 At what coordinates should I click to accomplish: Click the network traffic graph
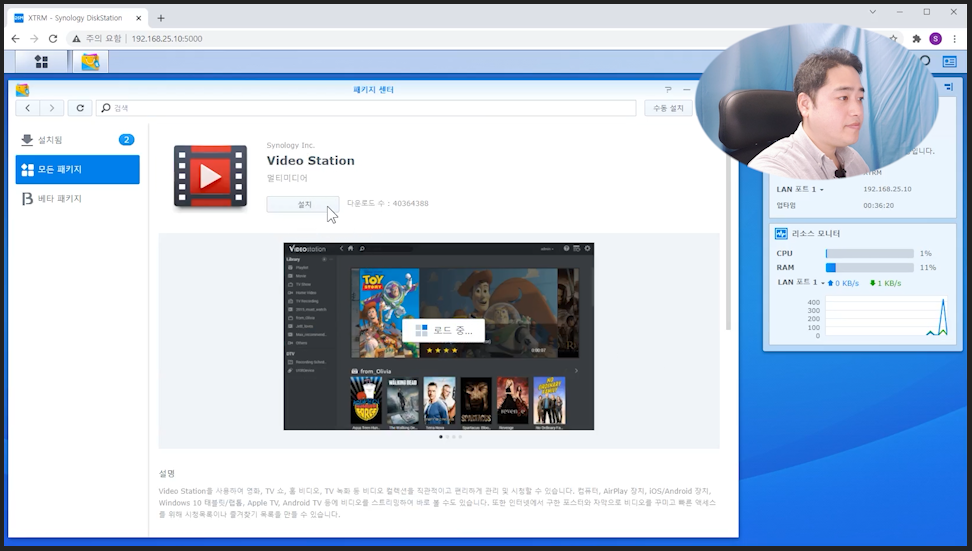(886, 317)
